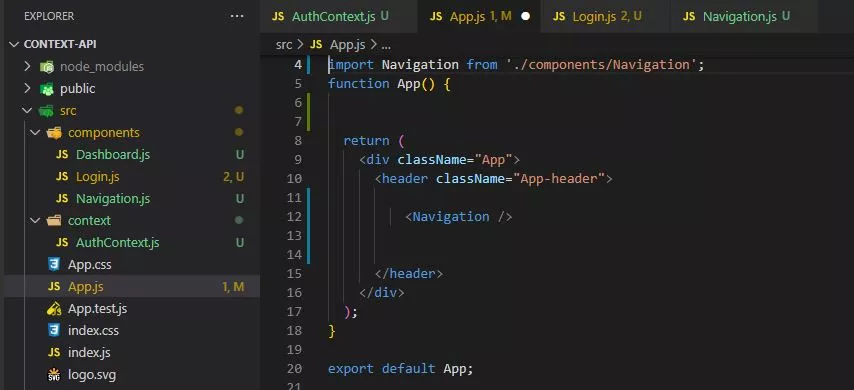Click the src breadcrumb segment
This screenshot has height=390, width=854.
284,45
